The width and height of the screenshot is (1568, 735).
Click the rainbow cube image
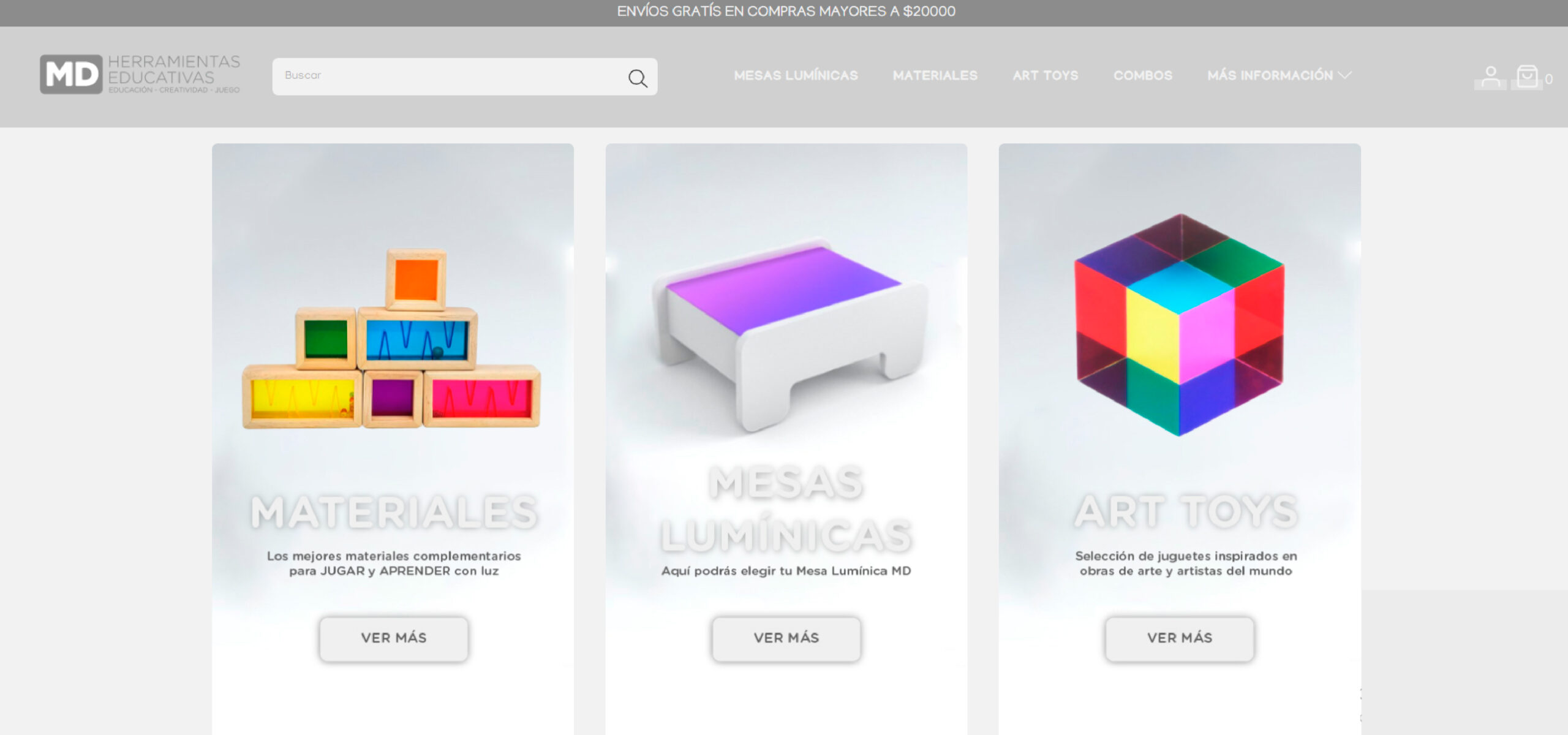pos(1179,325)
